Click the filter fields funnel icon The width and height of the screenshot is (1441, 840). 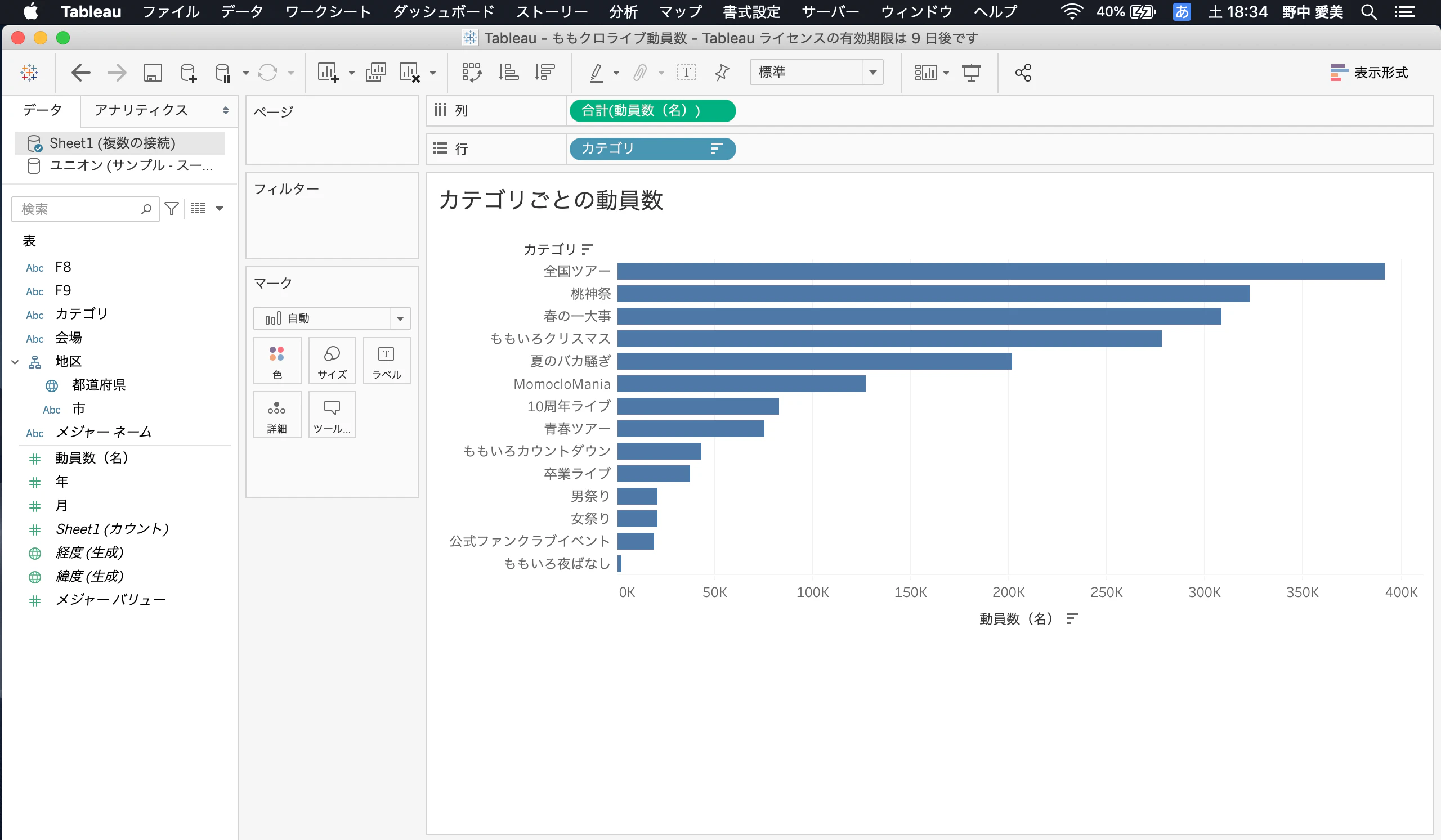(x=171, y=209)
